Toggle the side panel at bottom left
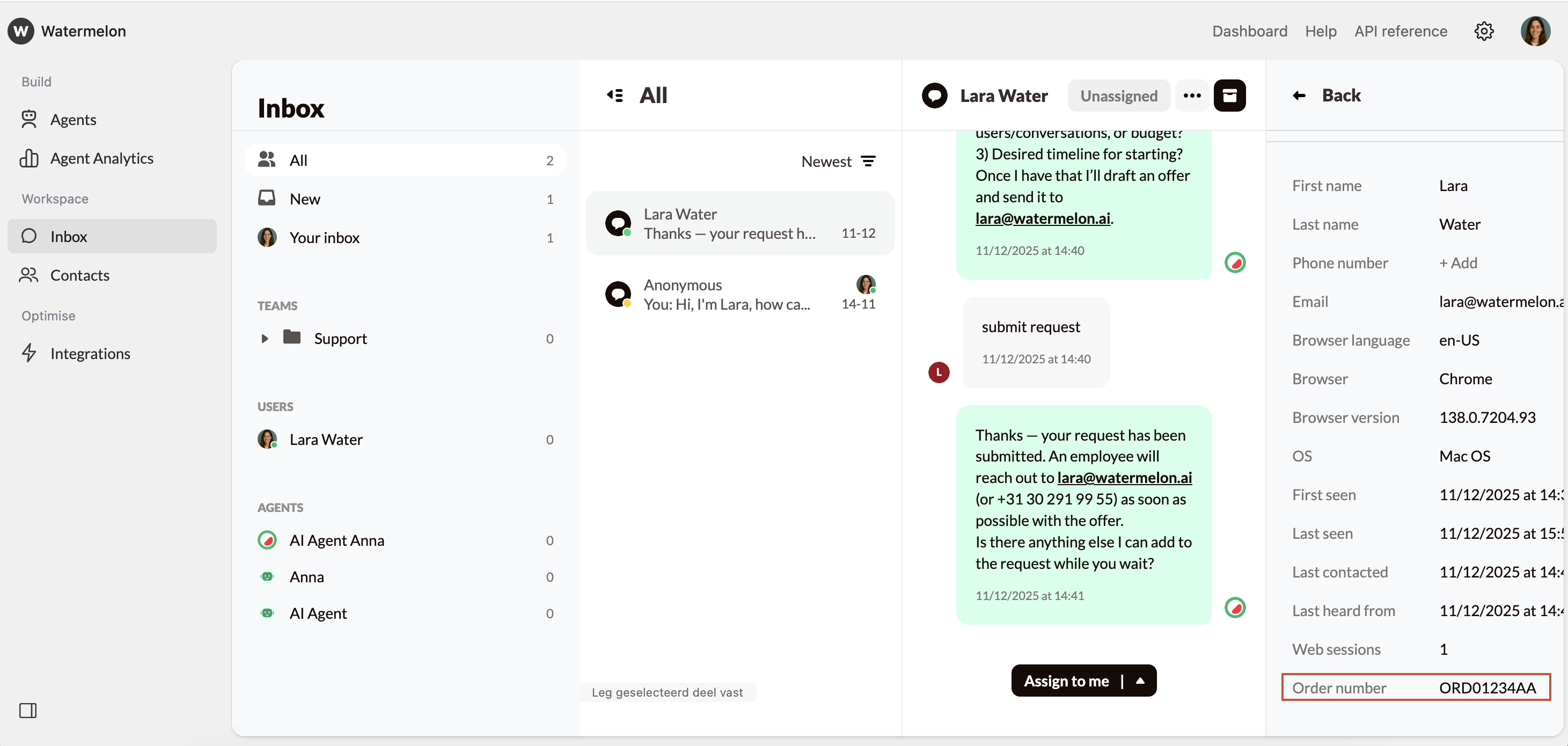This screenshot has height=746, width=1568. click(x=28, y=710)
